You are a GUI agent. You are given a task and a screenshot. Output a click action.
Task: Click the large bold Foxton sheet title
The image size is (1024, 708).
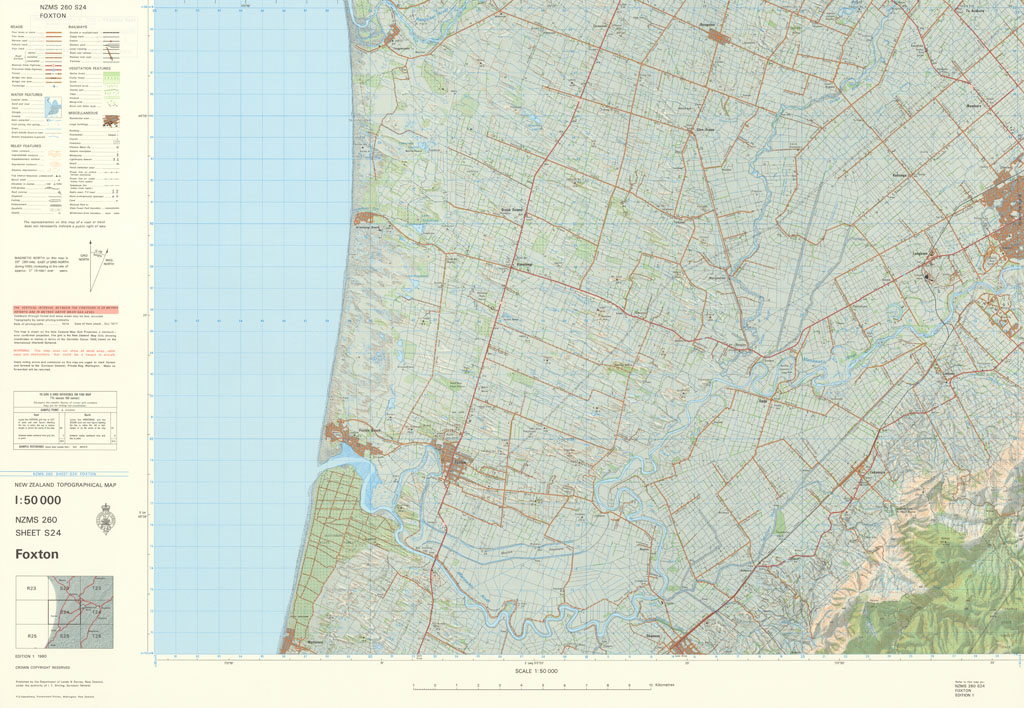[37, 555]
